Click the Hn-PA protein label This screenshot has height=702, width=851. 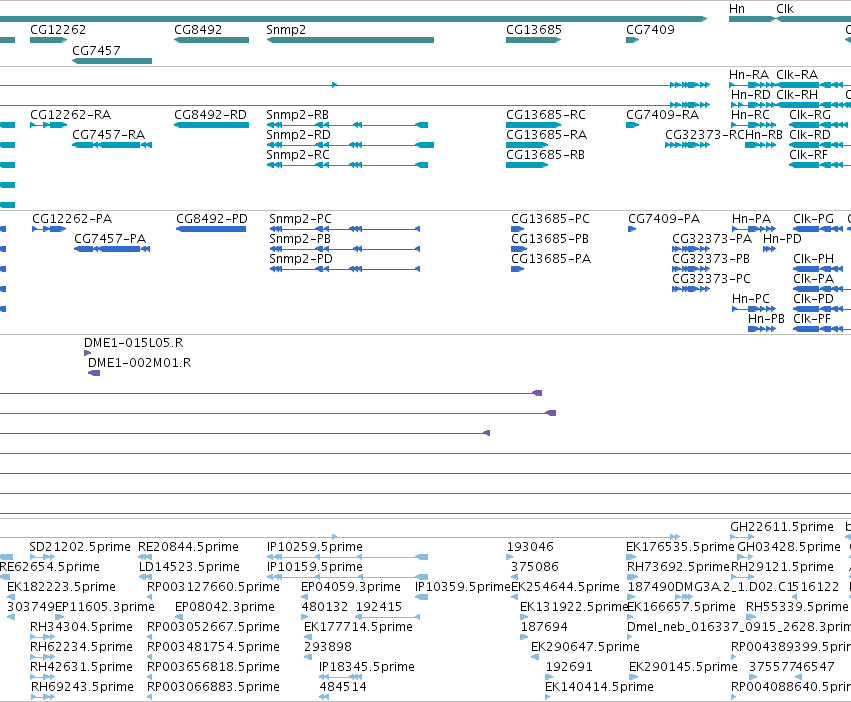[751, 219]
